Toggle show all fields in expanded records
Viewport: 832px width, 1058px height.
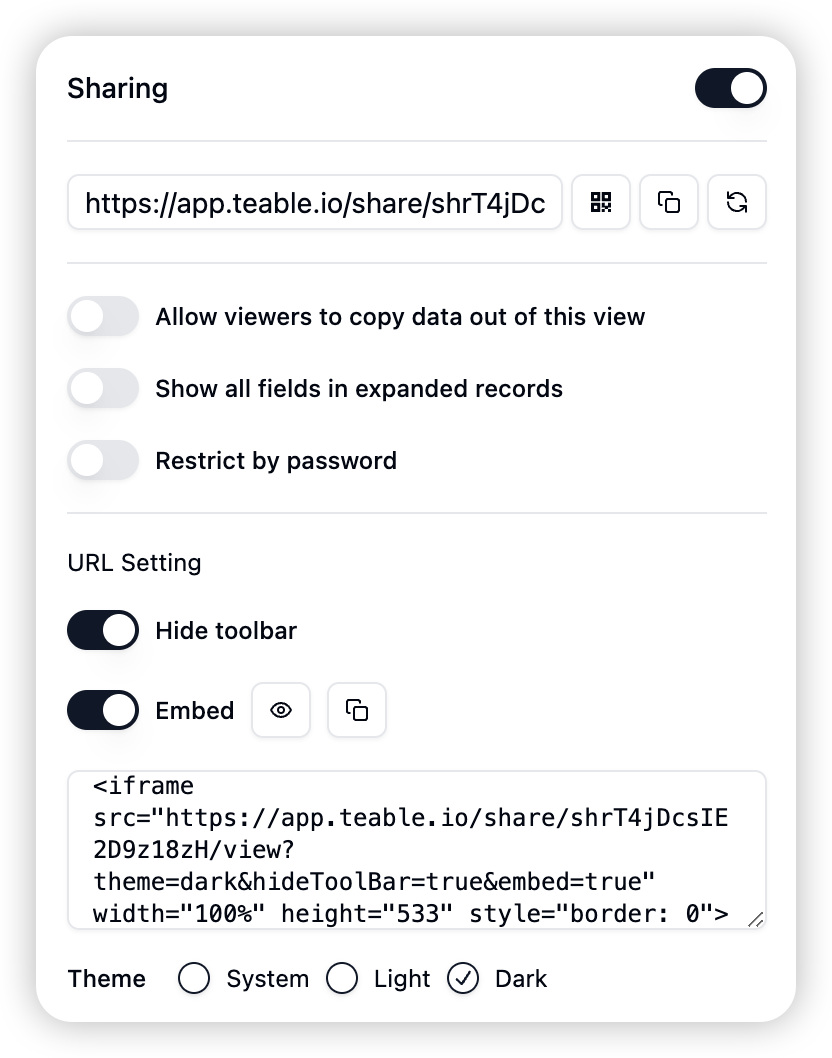pyautogui.click(x=103, y=388)
